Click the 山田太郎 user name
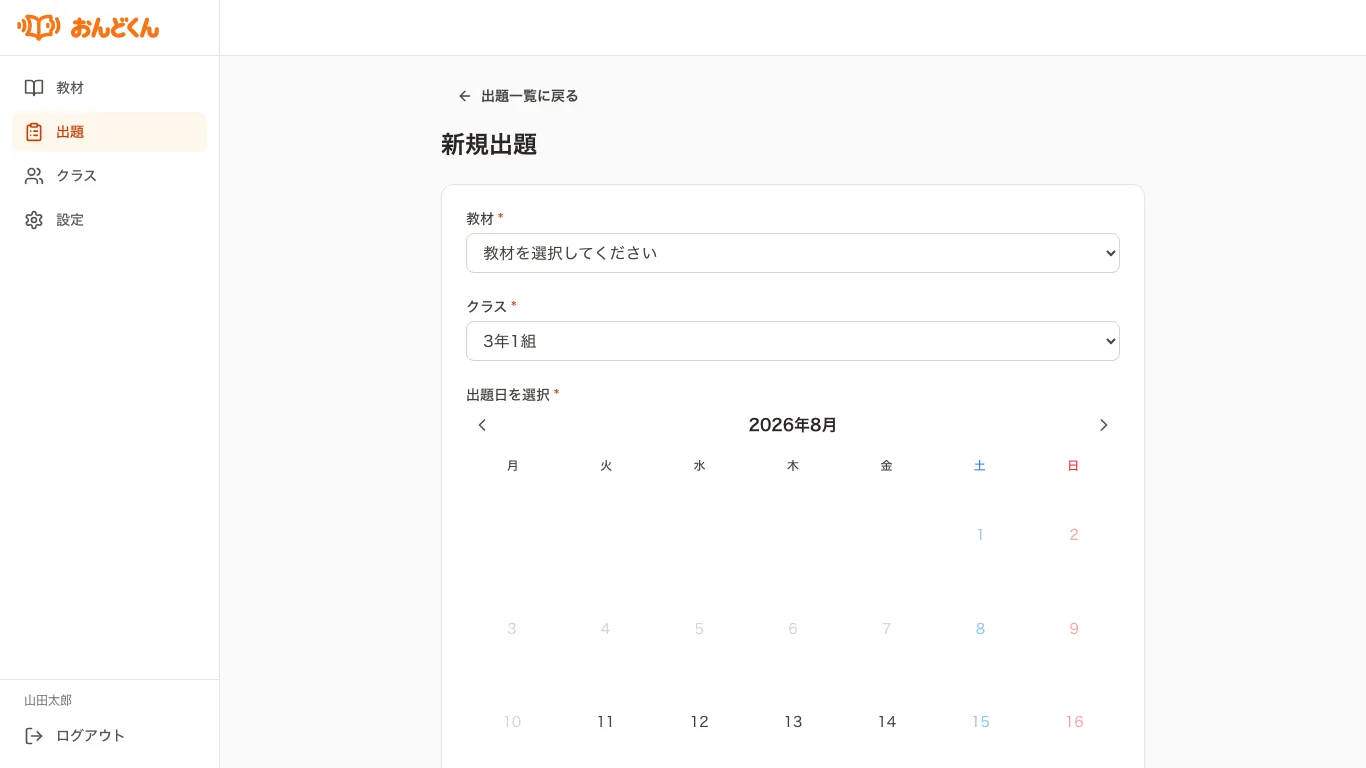1366x768 pixels. [48, 701]
